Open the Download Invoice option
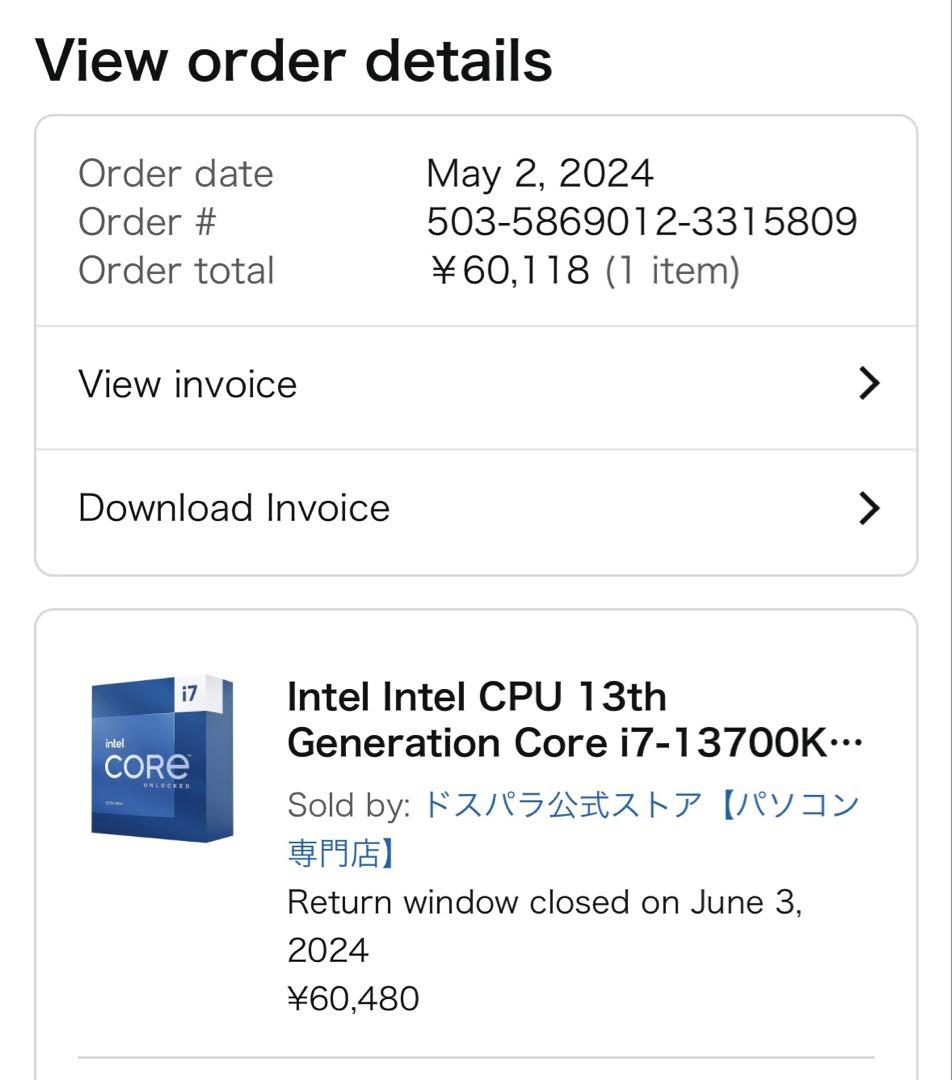The width and height of the screenshot is (952, 1080). click(x=233, y=507)
